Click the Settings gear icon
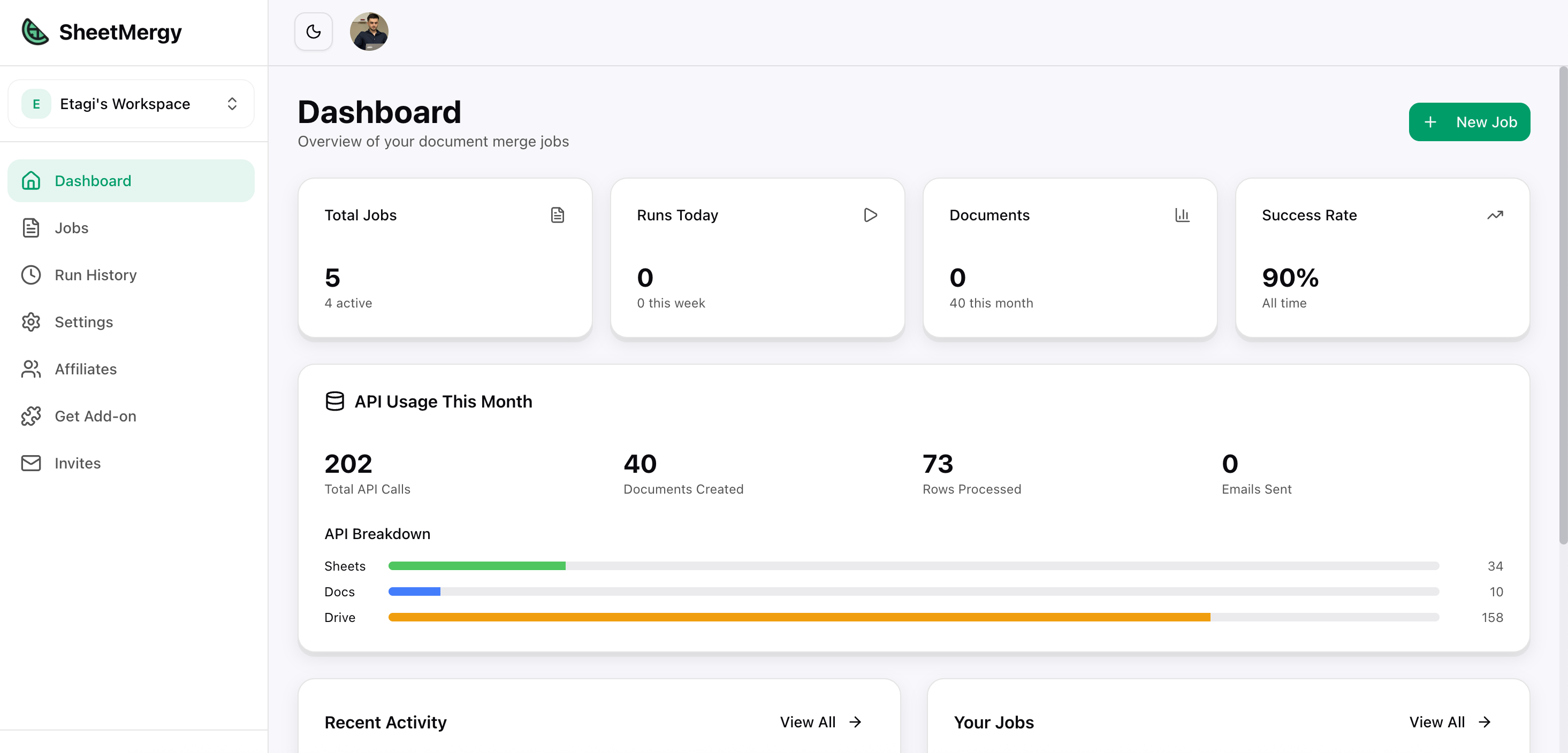The width and height of the screenshot is (1568, 753). tap(31, 322)
